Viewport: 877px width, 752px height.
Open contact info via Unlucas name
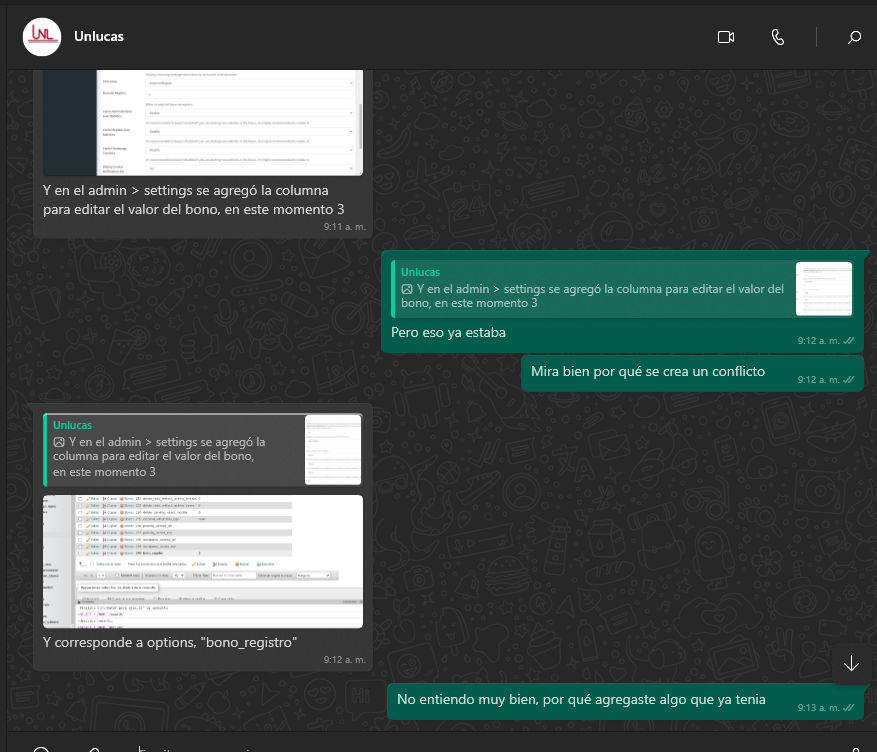pyautogui.click(x=99, y=36)
